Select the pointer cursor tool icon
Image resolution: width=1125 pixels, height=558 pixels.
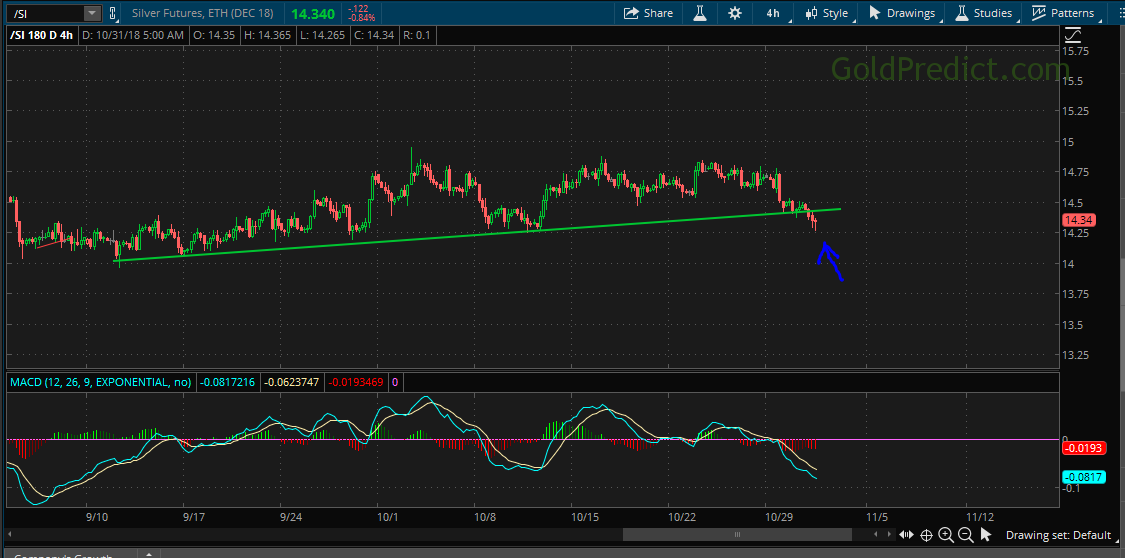tap(984, 535)
